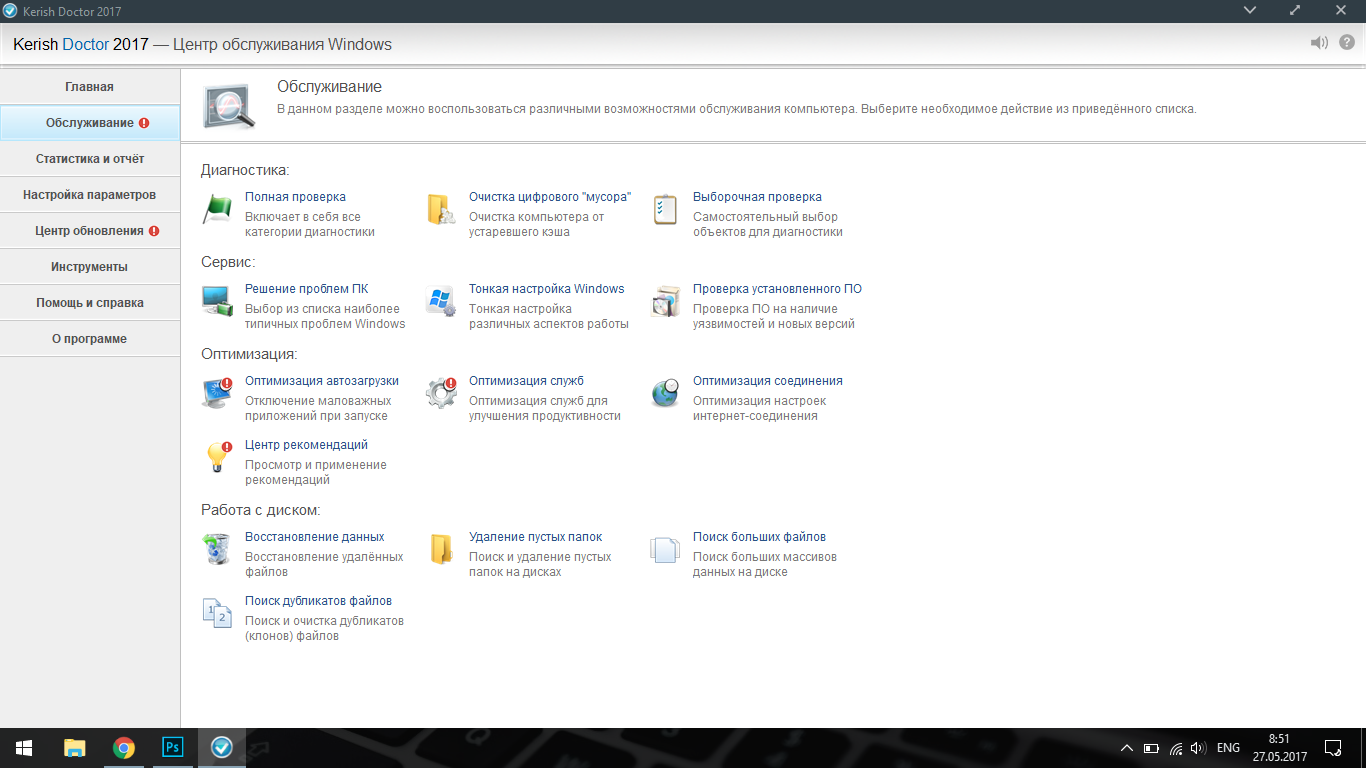This screenshot has height=768, width=1366.
Task: Click the Выборочная проверка link
Action: click(x=757, y=197)
